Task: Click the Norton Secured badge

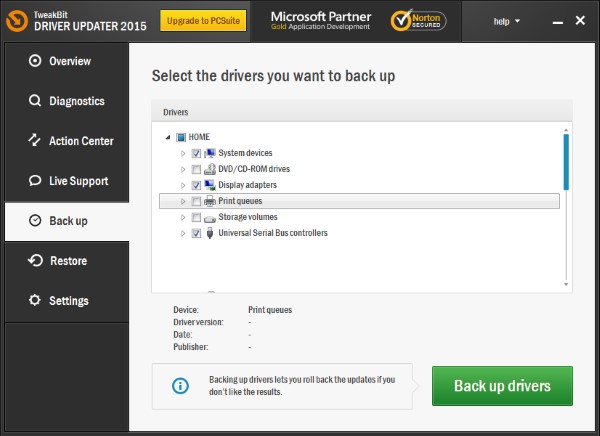Action: pyautogui.click(x=418, y=20)
